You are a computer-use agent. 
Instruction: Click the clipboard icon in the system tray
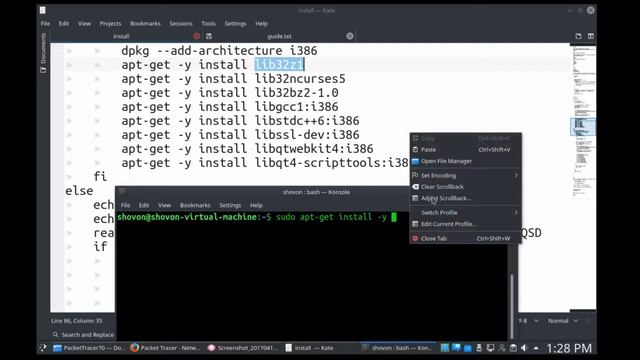tap(513, 348)
